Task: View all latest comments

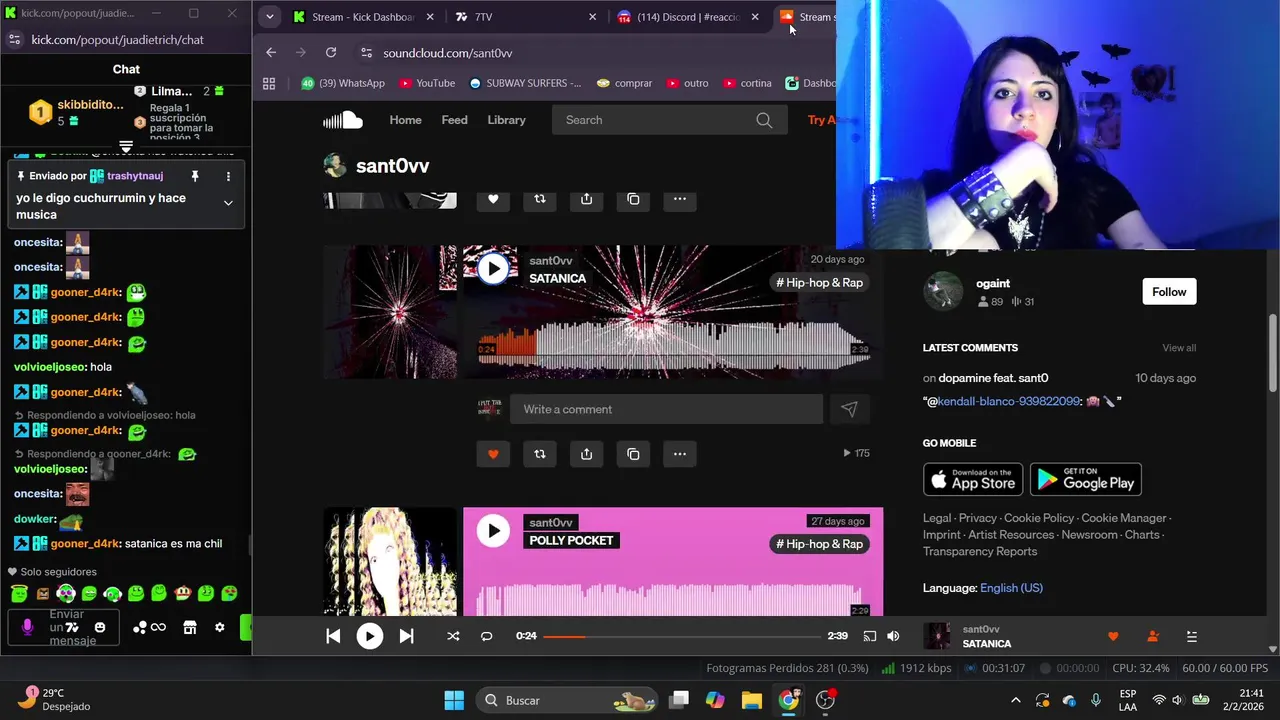Action: (x=1179, y=348)
